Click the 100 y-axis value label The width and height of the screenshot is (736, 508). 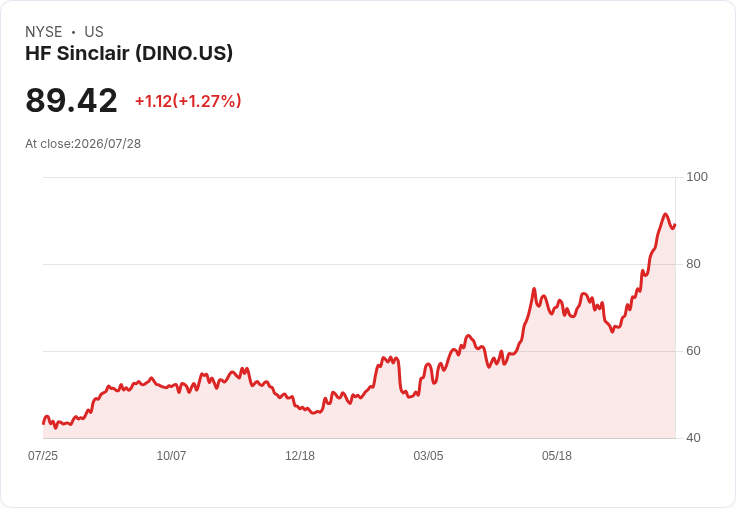coord(697,177)
